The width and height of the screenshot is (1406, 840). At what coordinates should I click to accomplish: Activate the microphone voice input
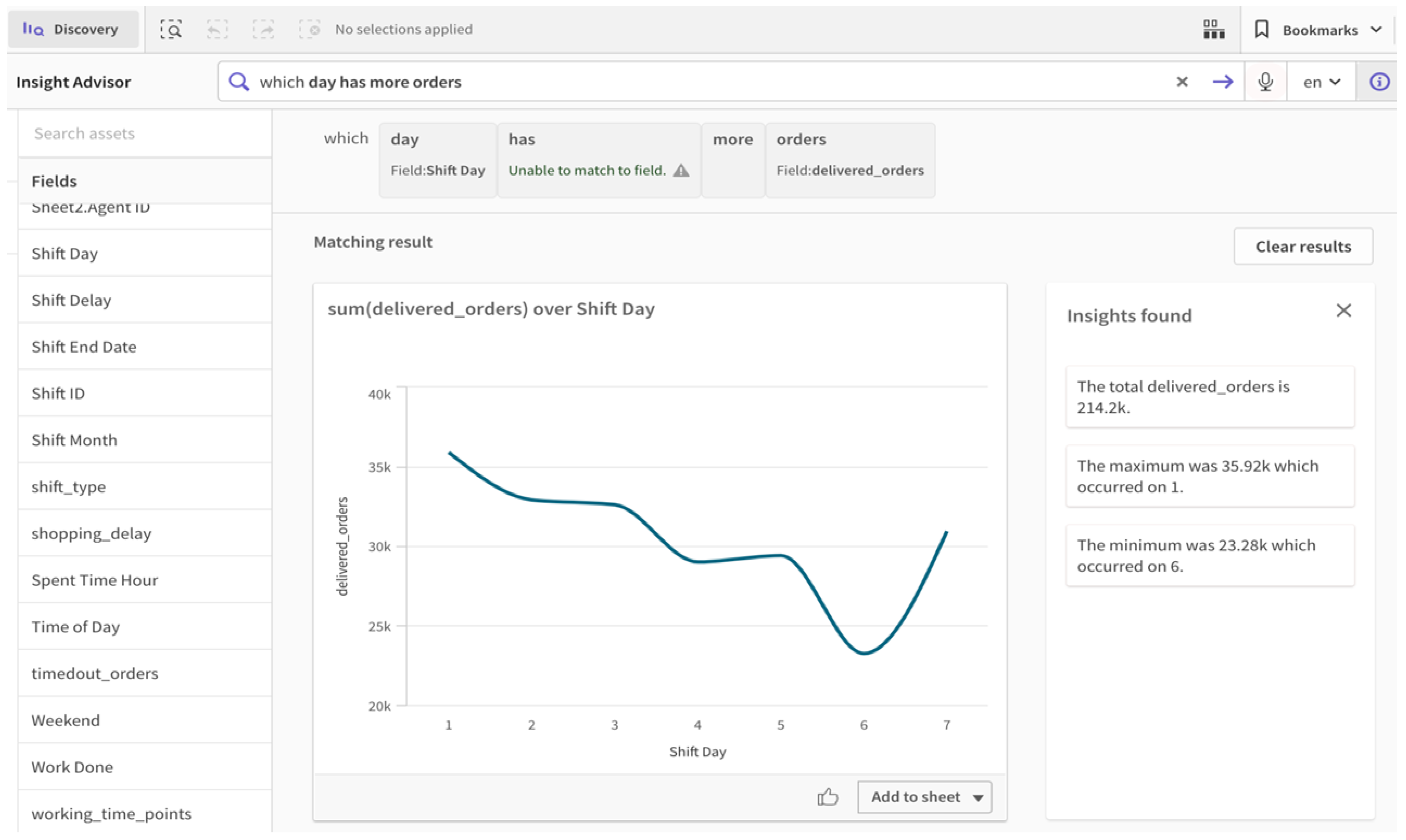click(1265, 82)
